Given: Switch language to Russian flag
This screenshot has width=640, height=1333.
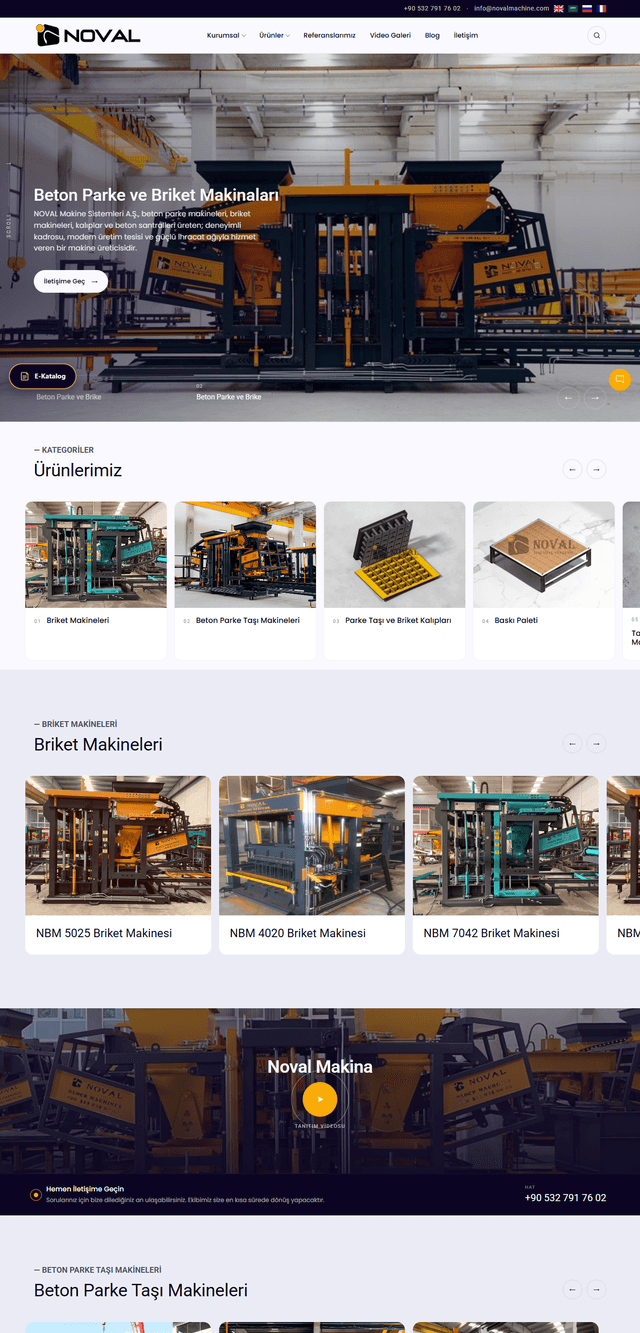Looking at the screenshot, I should point(588,8).
